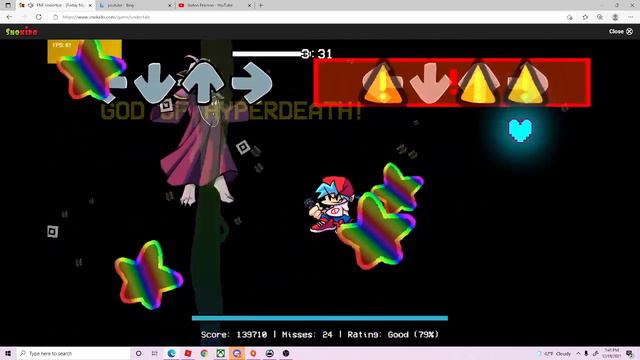Open a new browser tab with the plus button

(x=261, y=5)
